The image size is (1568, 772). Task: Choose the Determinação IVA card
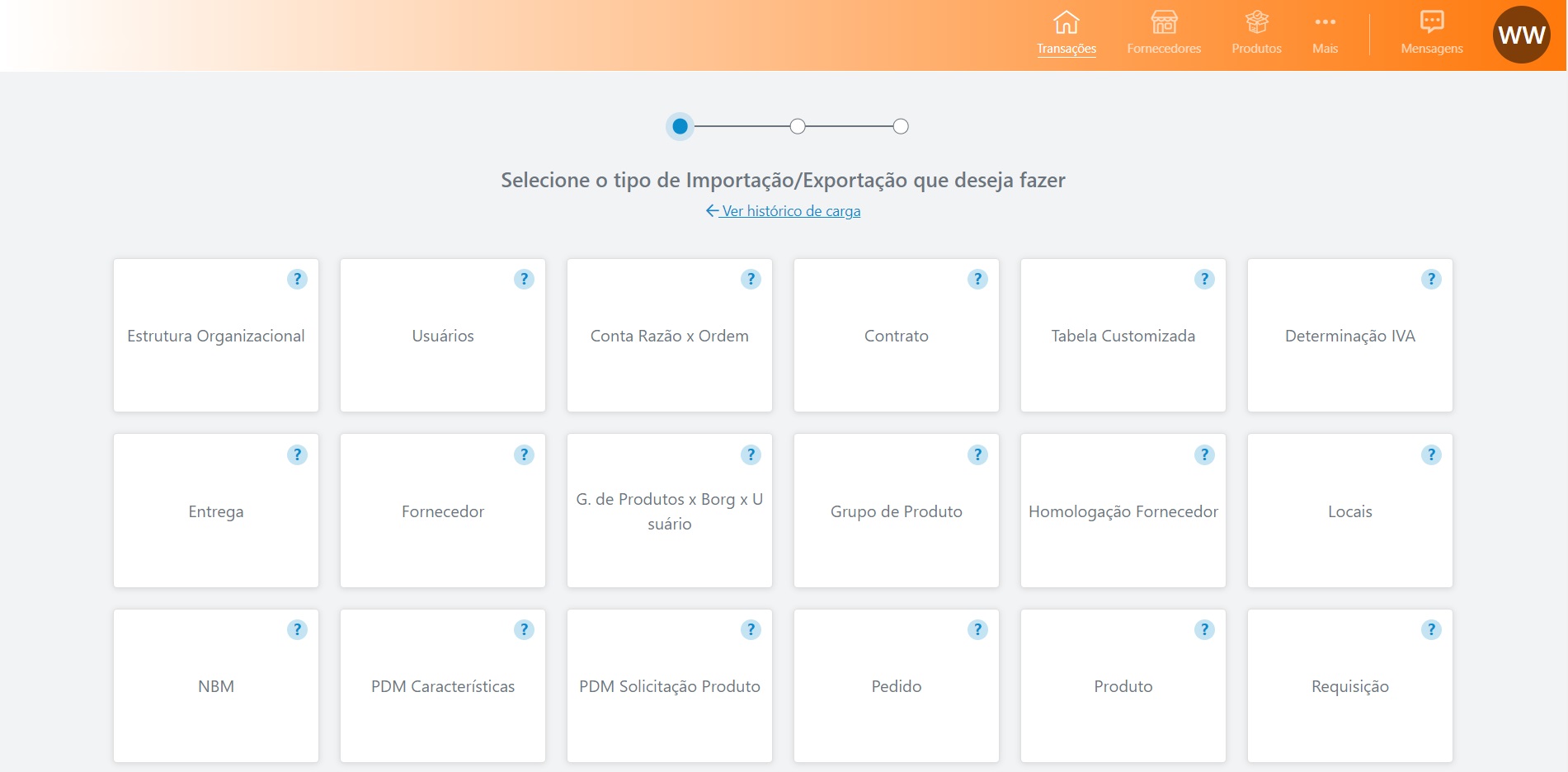click(1350, 336)
